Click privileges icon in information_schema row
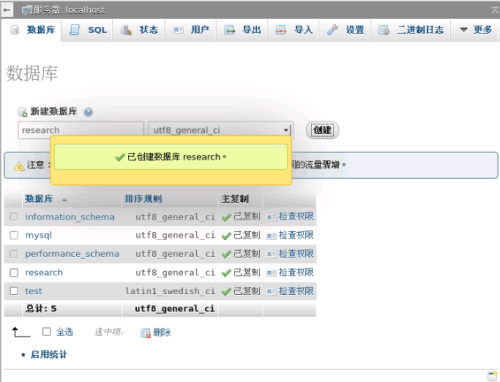 point(271,218)
